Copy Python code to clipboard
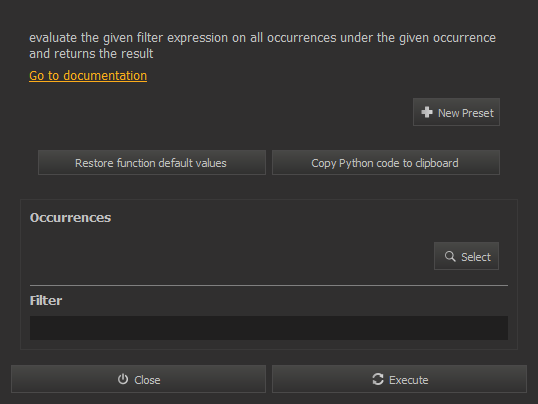538x404 pixels. pyautogui.click(x=386, y=163)
